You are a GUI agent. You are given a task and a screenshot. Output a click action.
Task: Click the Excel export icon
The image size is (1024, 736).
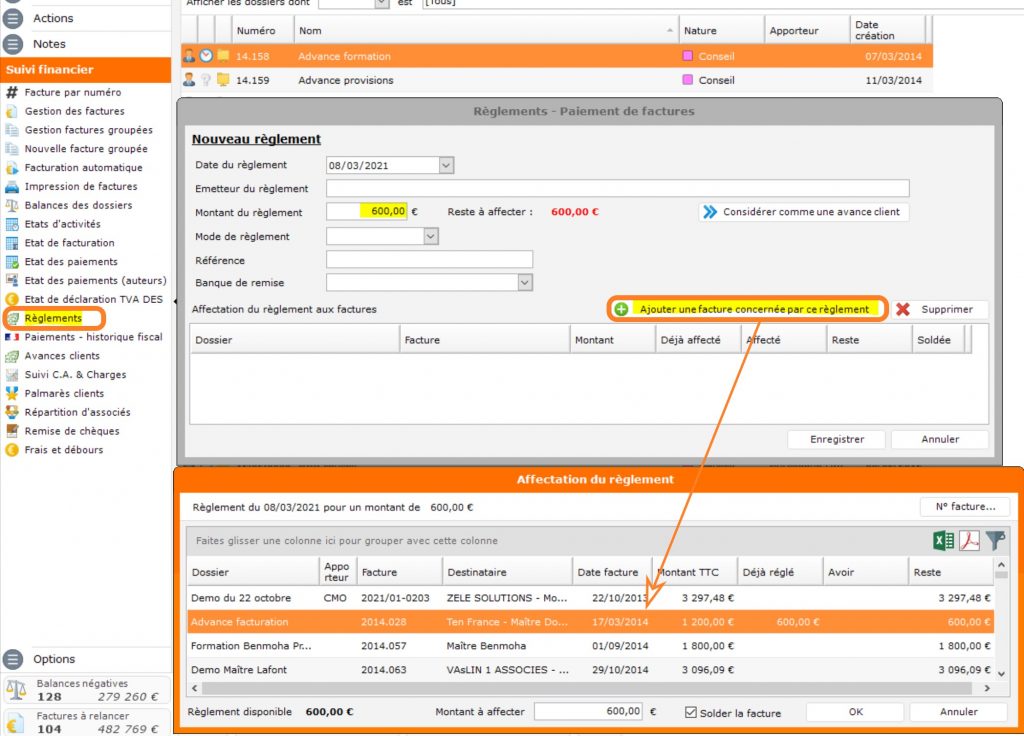[942, 541]
